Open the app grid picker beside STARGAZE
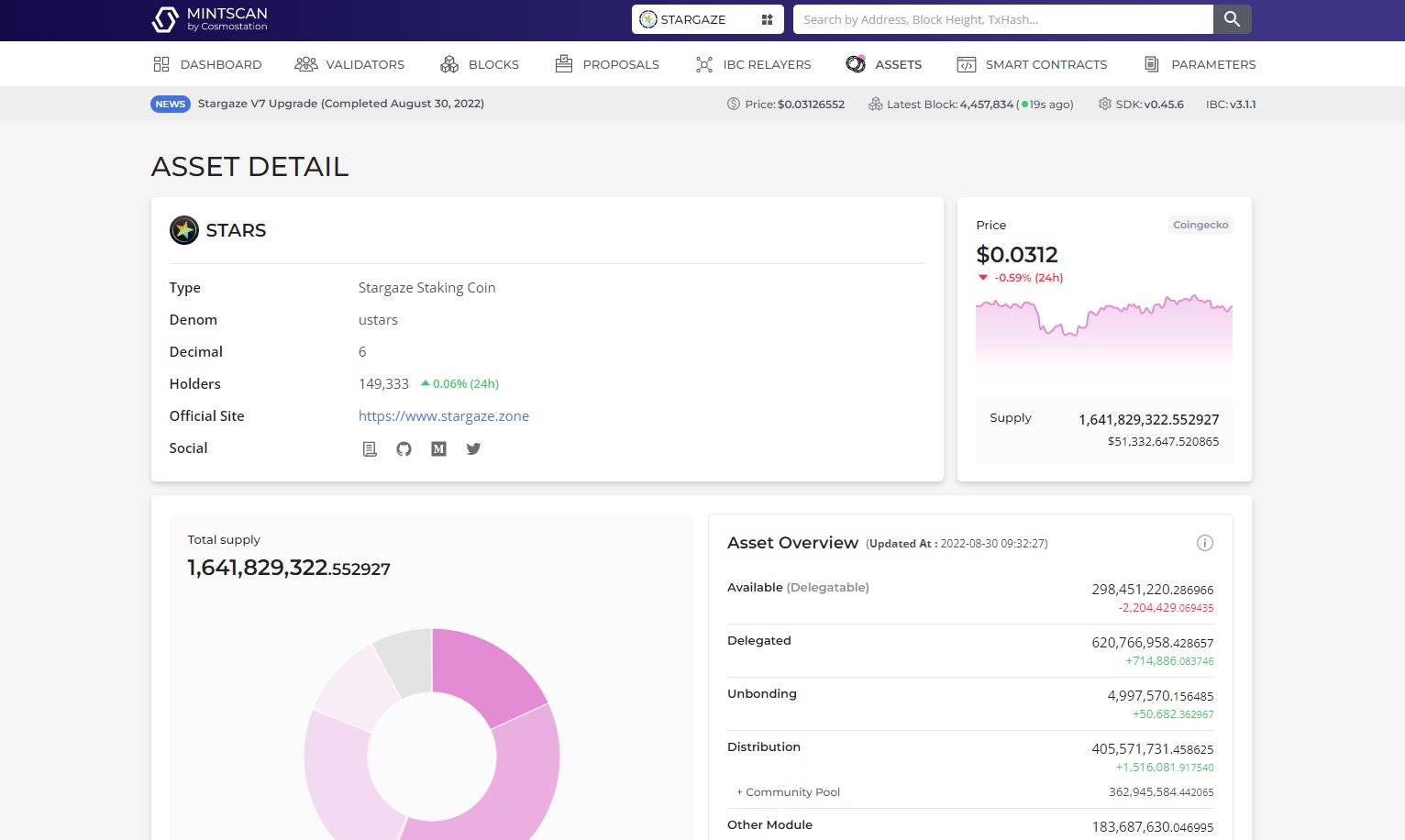This screenshot has height=840, width=1405. click(767, 18)
